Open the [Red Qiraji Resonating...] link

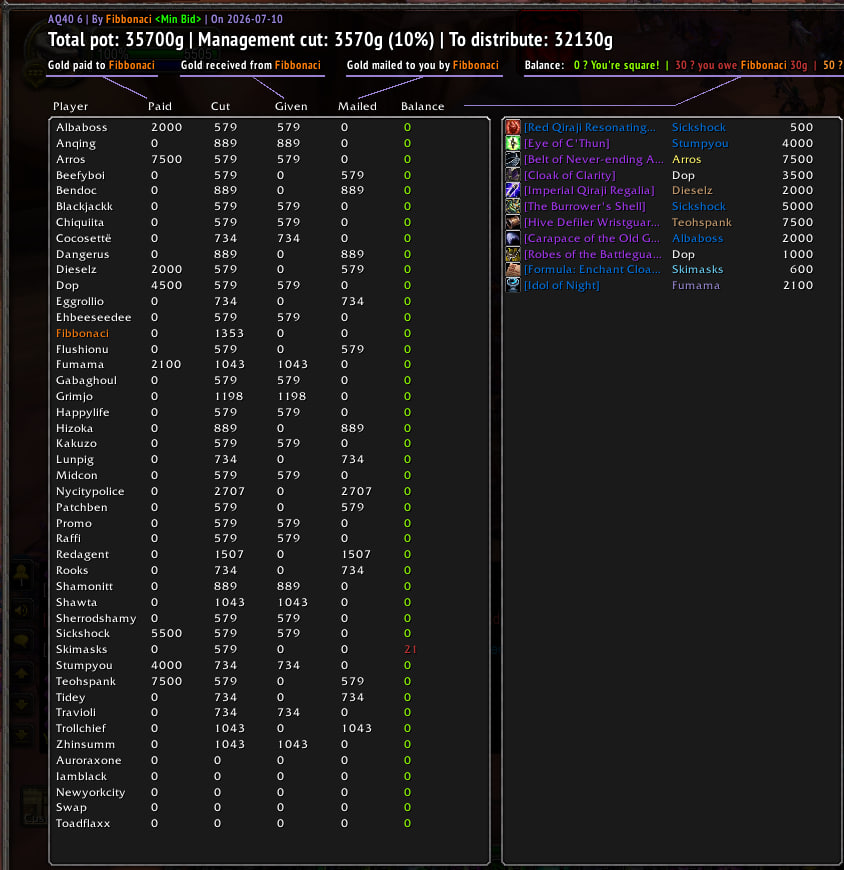[590, 127]
